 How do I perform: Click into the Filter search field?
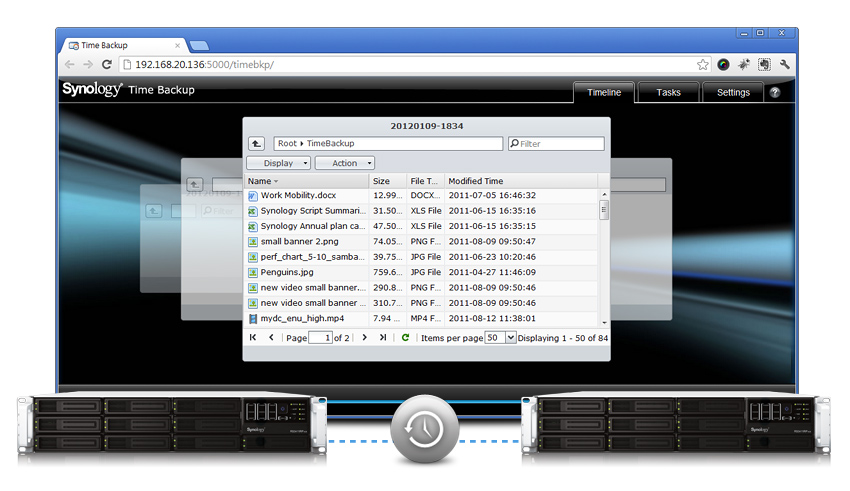[x=560, y=144]
